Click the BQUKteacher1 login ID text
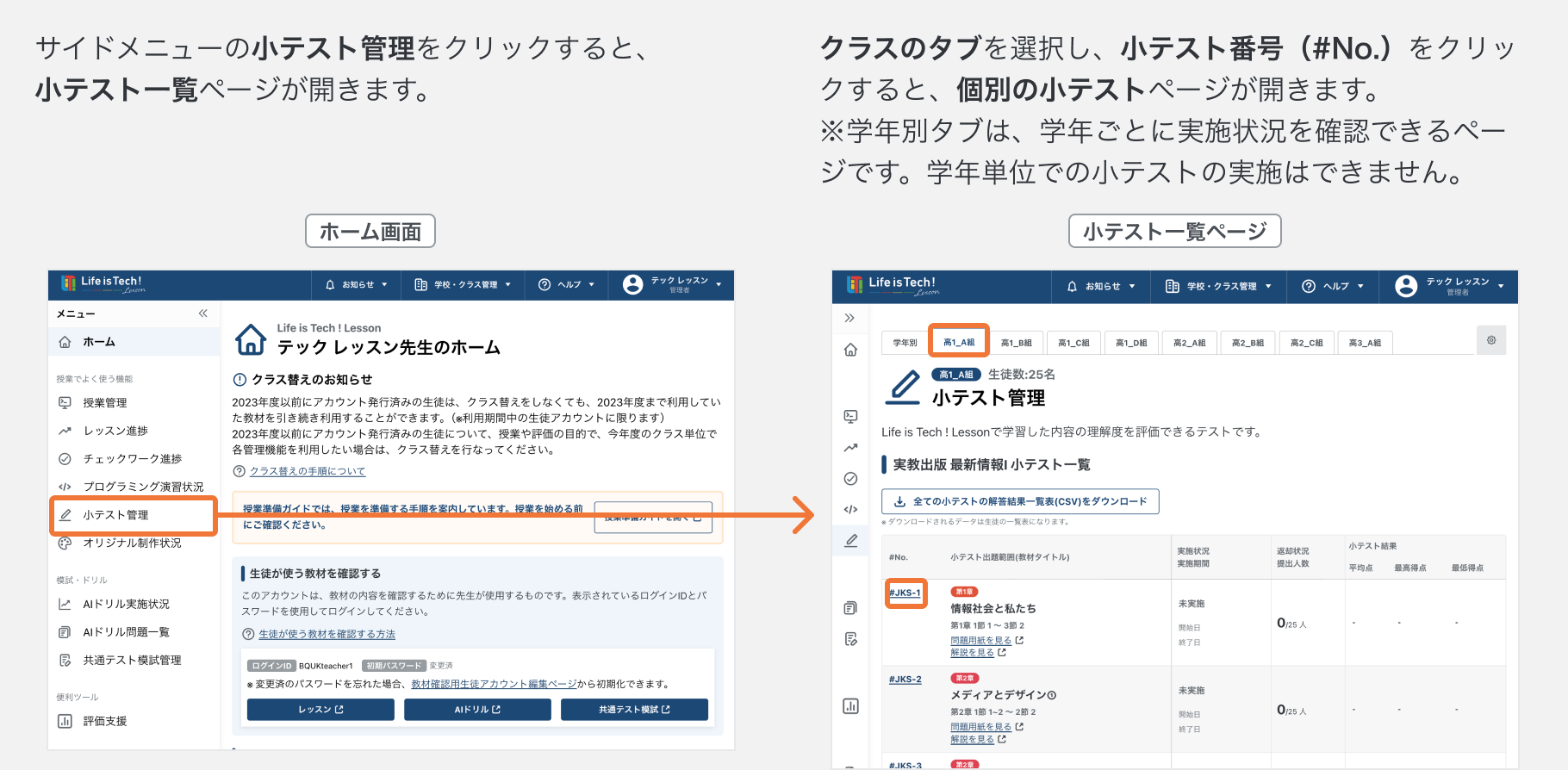Screen dimensions: 1568x770 326,666
